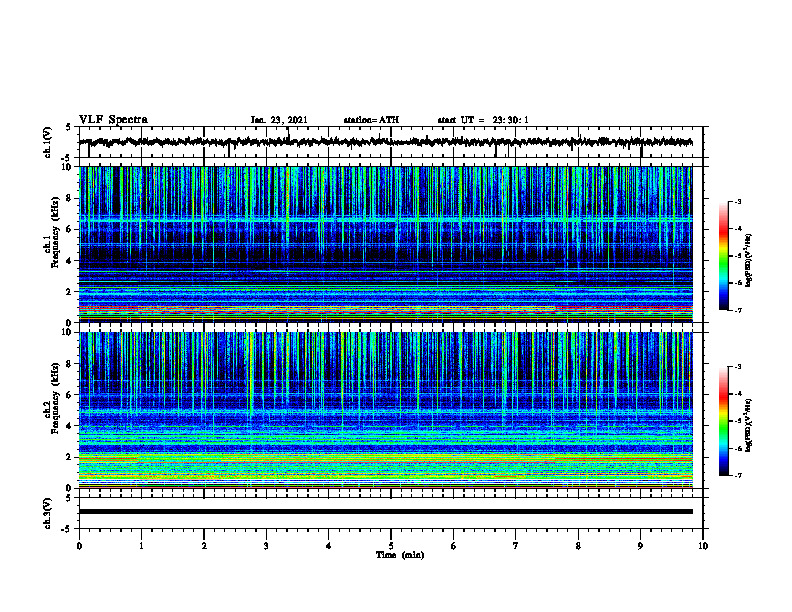Click the 6 kHz tick label of ch.2 spectrogram
792x612 pixels.
coord(70,394)
